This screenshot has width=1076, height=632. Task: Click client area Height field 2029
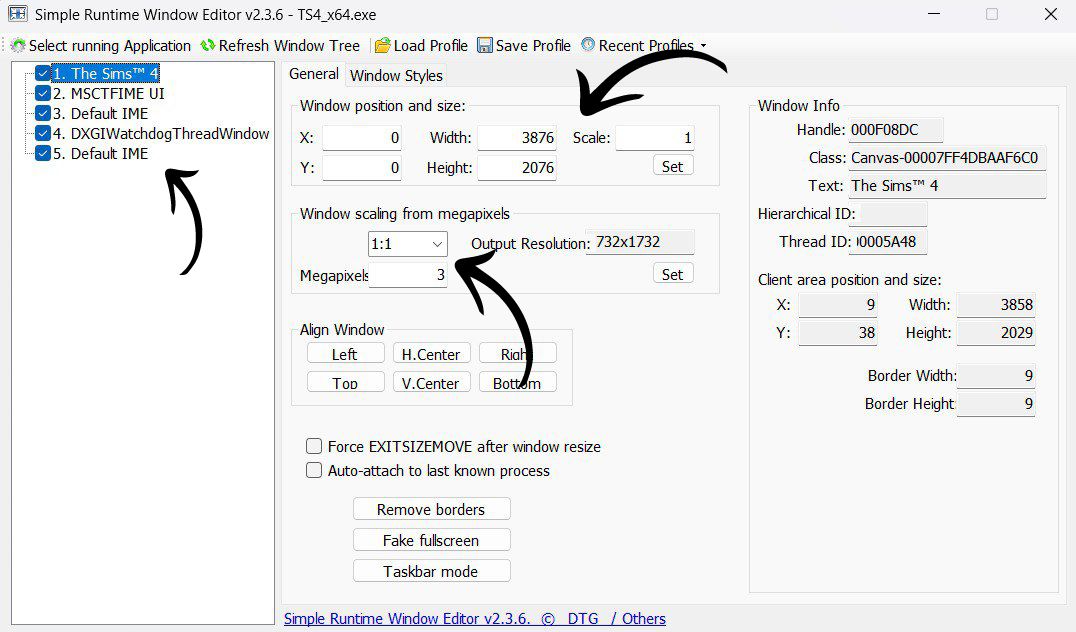coord(996,333)
